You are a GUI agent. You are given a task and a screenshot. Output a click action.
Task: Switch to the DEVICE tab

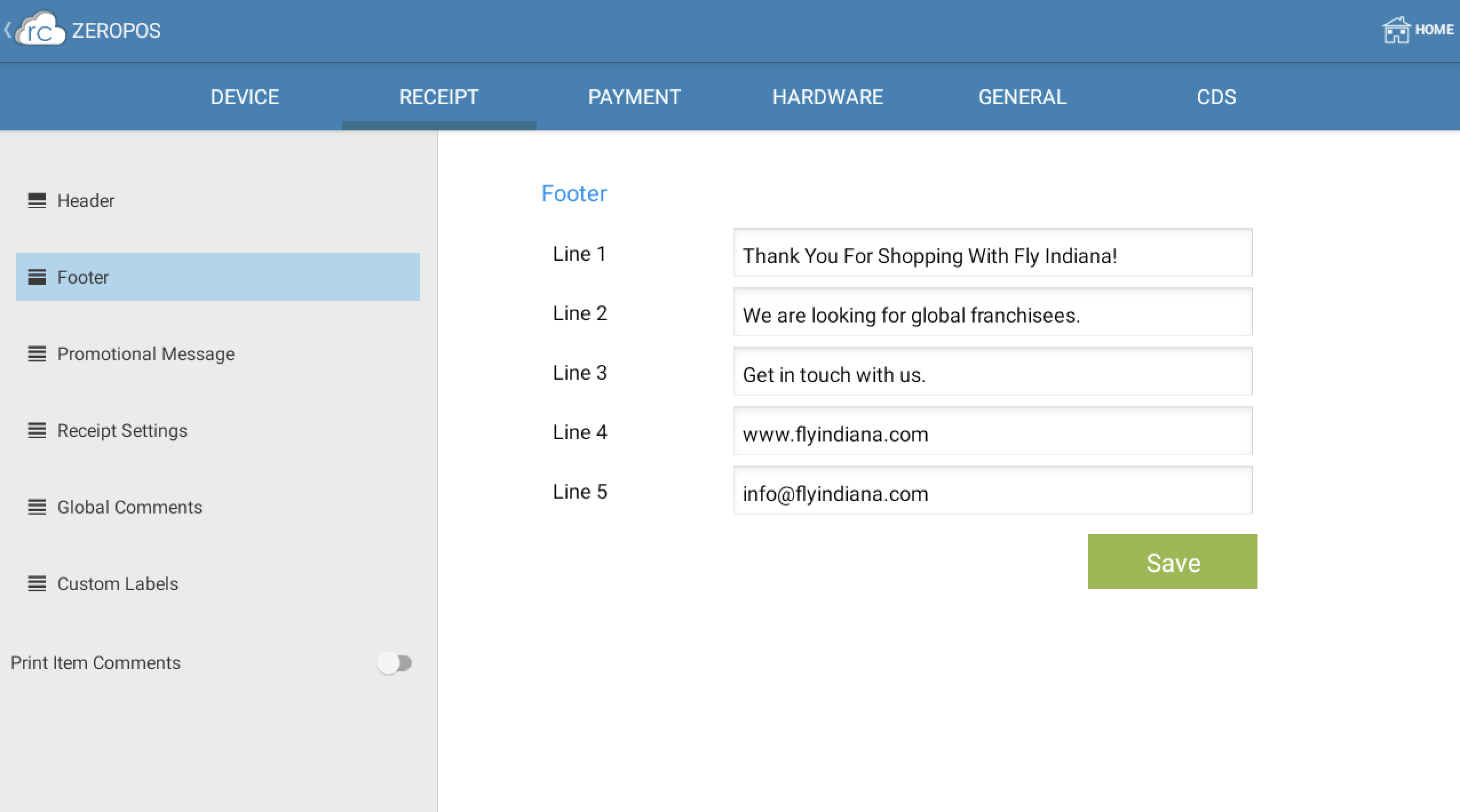245,97
